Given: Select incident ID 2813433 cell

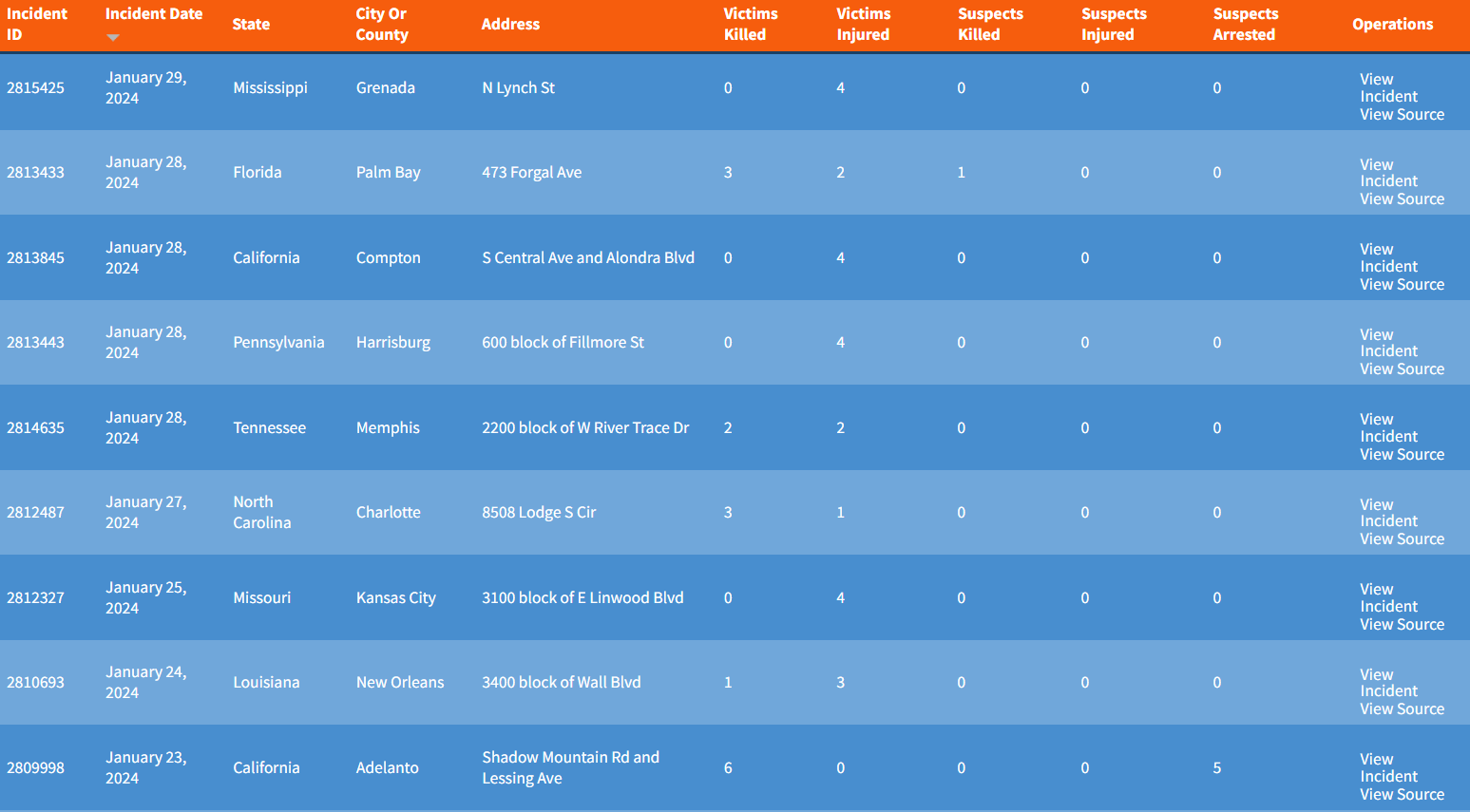Looking at the screenshot, I should coord(36,173).
